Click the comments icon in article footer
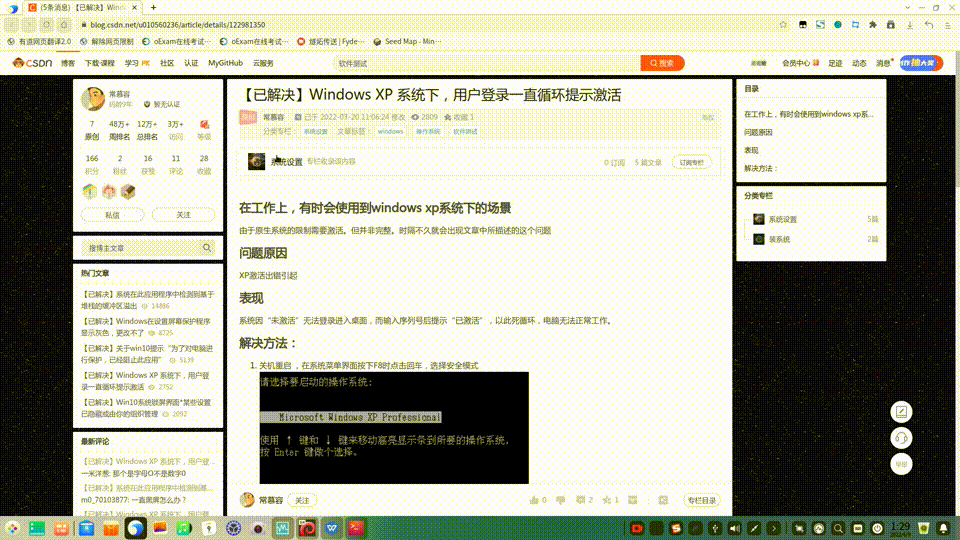This screenshot has height=540, width=960. click(x=580, y=500)
